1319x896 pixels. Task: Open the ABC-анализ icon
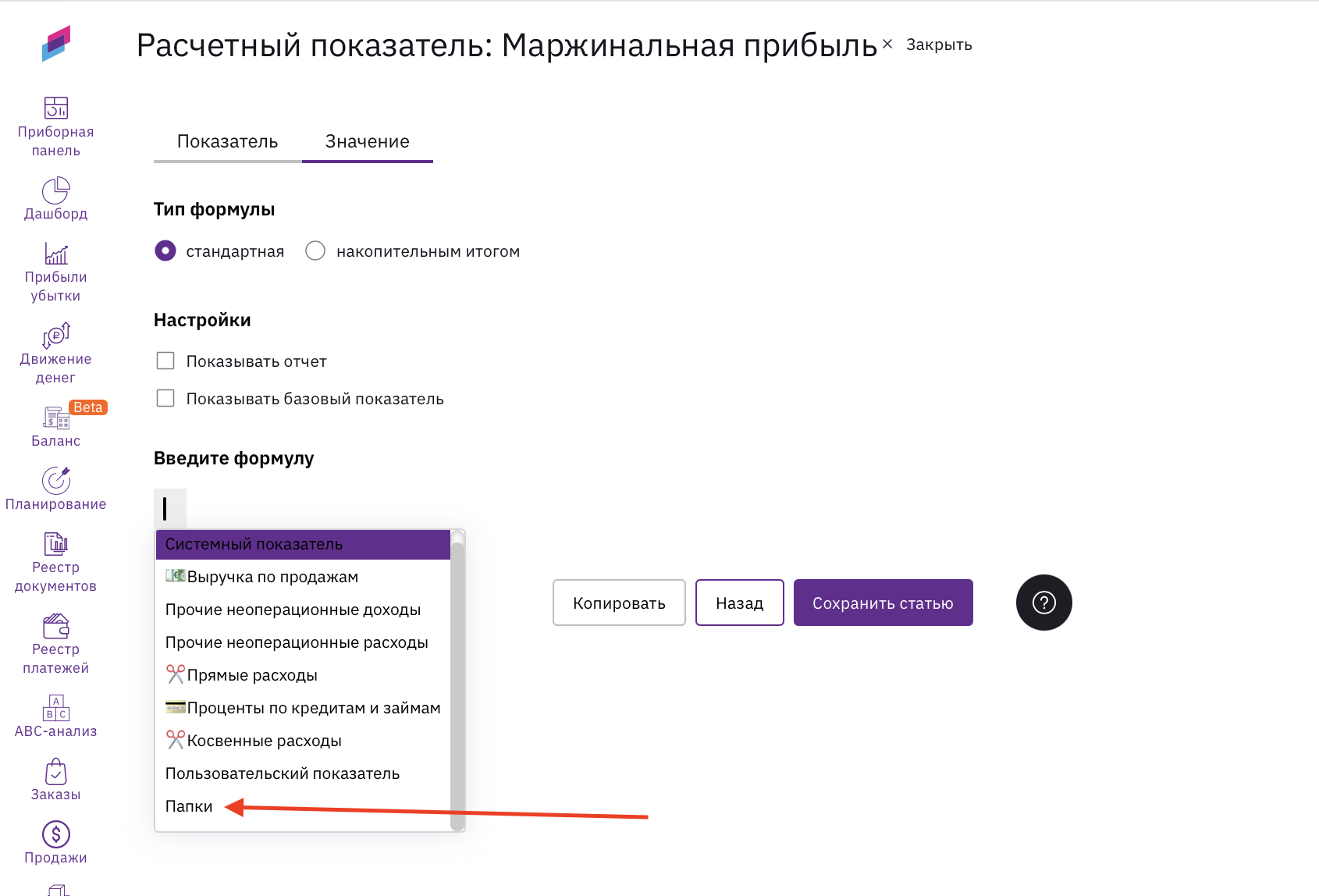tap(55, 708)
